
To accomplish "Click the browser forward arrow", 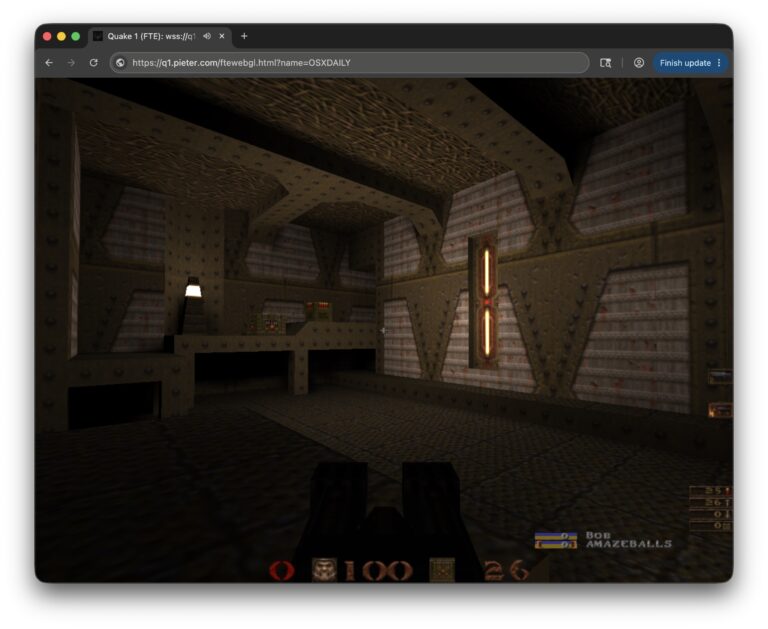I will [71, 63].
